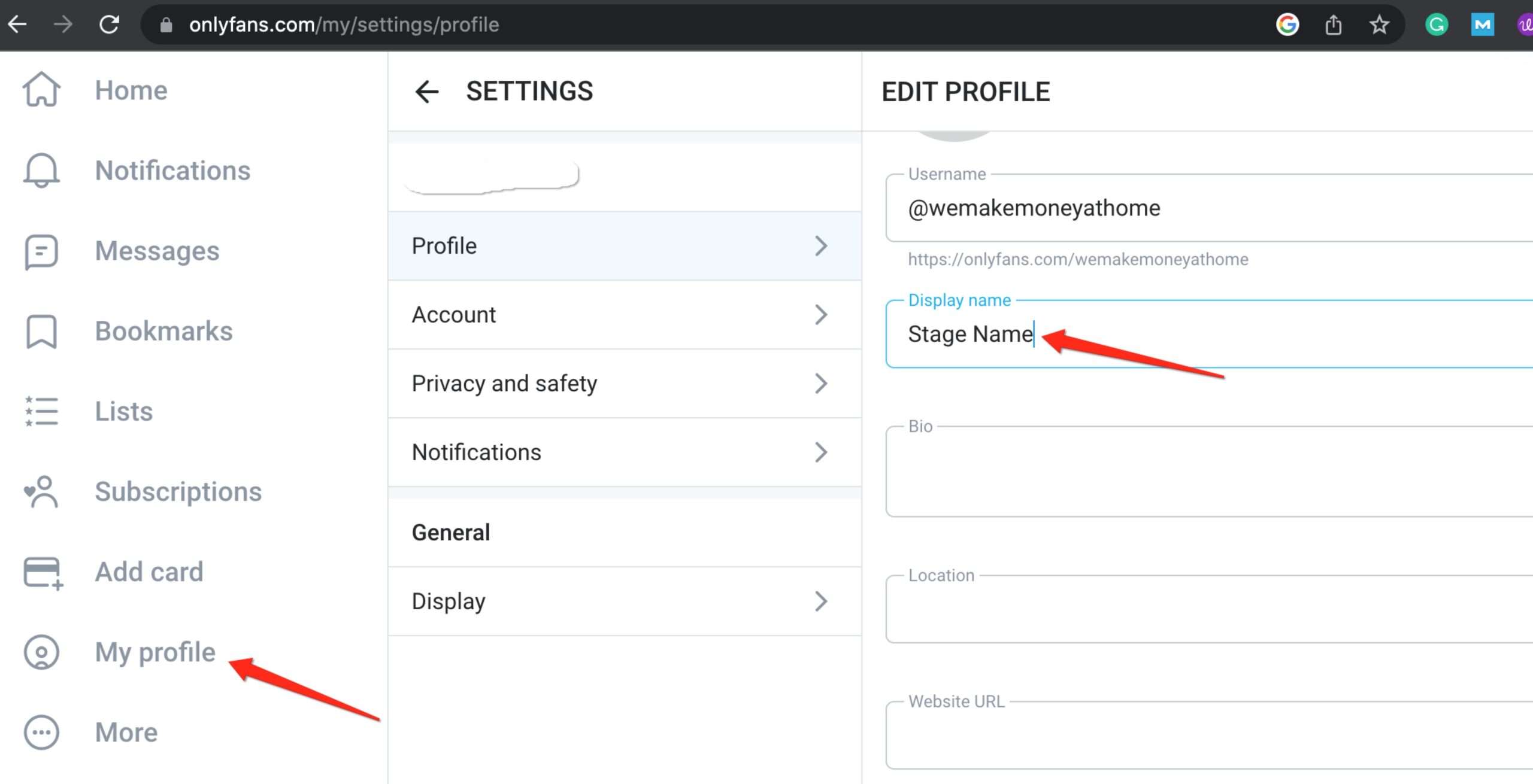Click the back arrow in Settings

point(426,91)
